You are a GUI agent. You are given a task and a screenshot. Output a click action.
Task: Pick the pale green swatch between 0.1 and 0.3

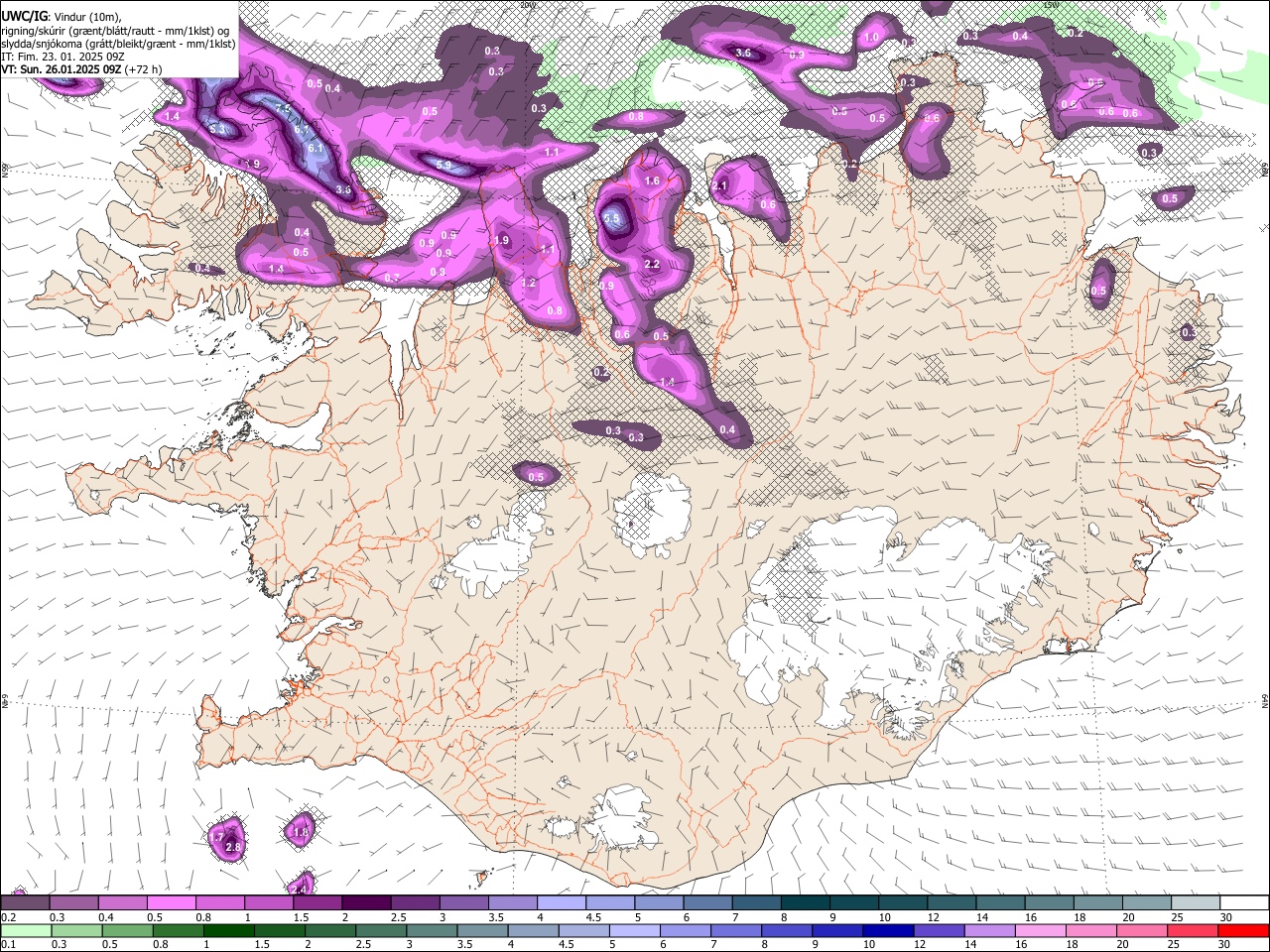(x=26, y=930)
